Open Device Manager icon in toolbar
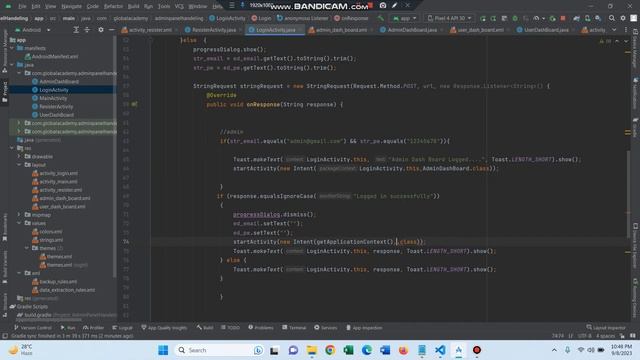 [587, 18]
